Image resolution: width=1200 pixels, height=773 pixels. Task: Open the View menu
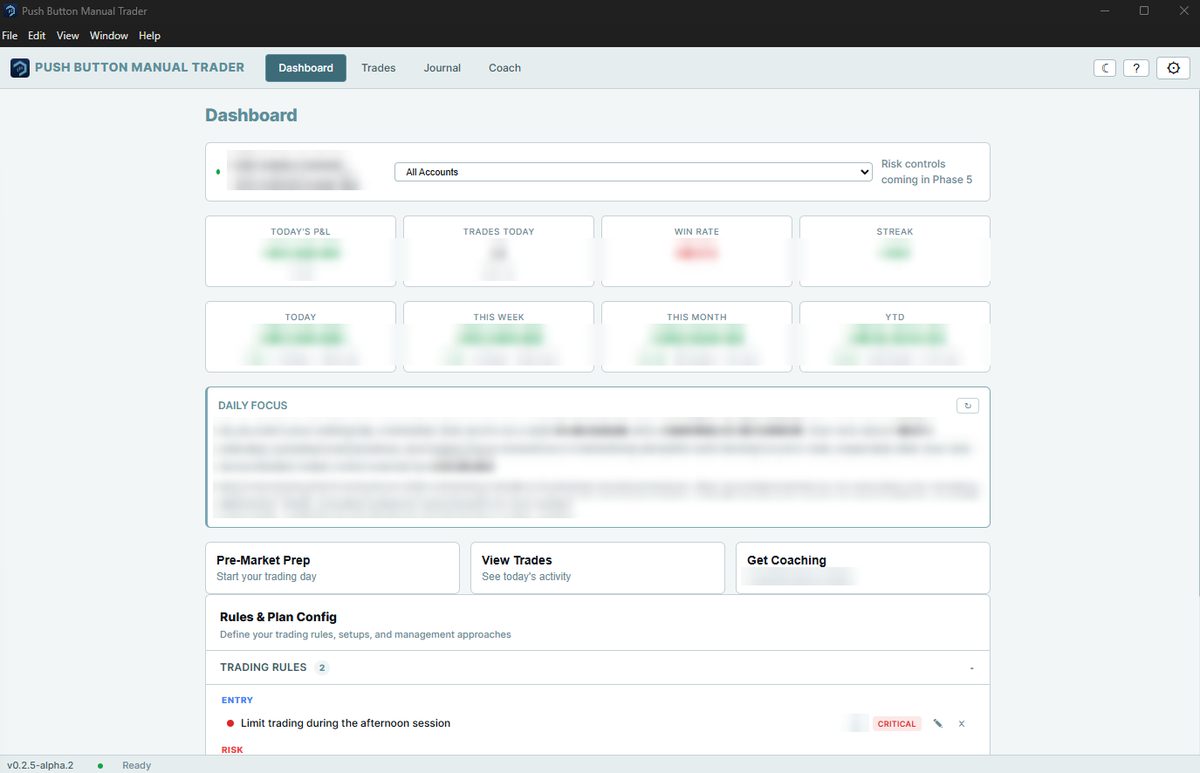click(68, 35)
